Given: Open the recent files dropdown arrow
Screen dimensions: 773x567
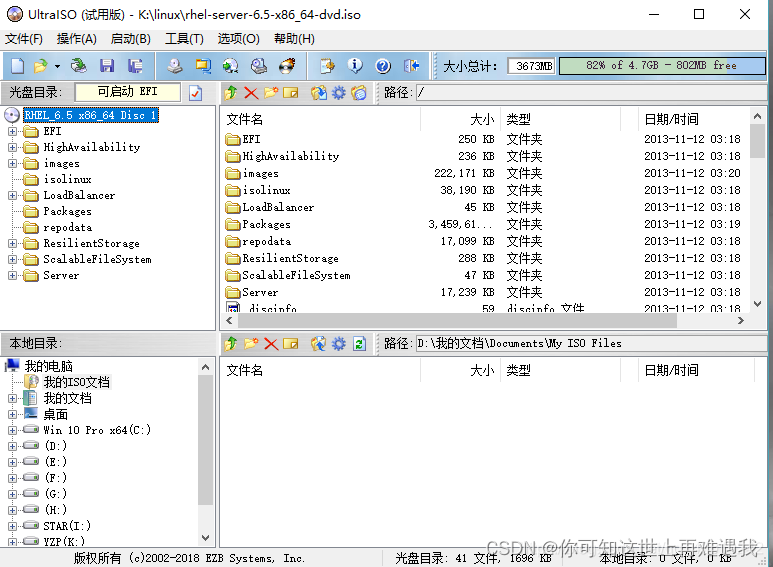Looking at the screenshot, I should (x=57, y=66).
